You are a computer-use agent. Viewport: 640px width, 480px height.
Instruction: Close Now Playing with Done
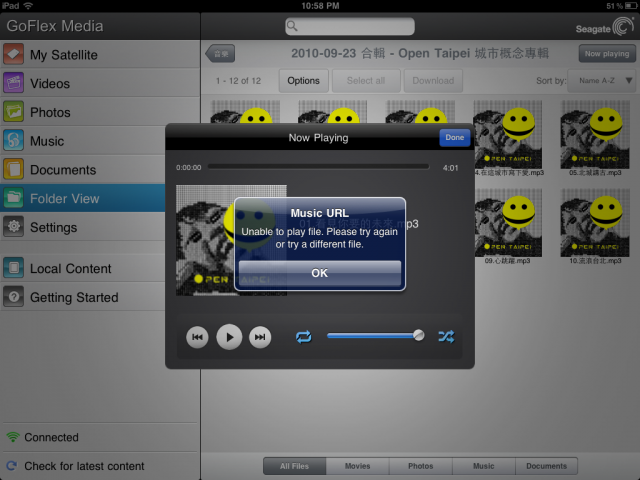coord(455,138)
